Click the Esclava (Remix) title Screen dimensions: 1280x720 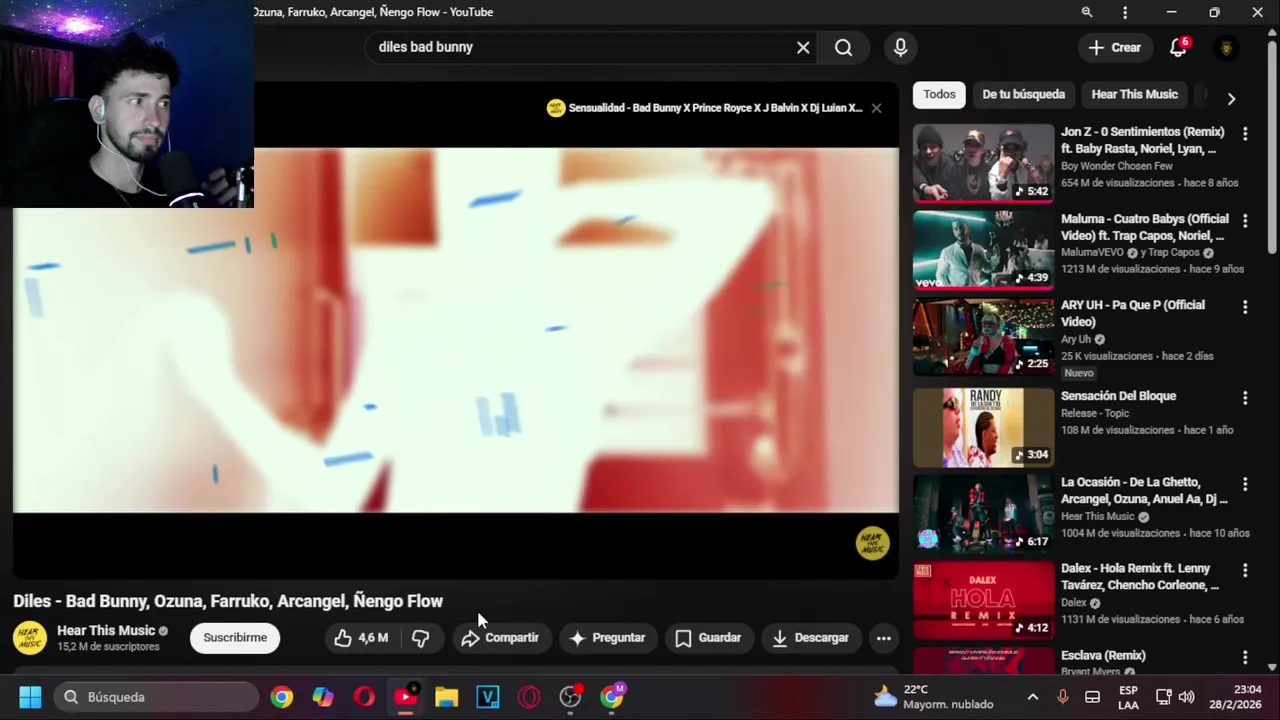[x=1103, y=655]
